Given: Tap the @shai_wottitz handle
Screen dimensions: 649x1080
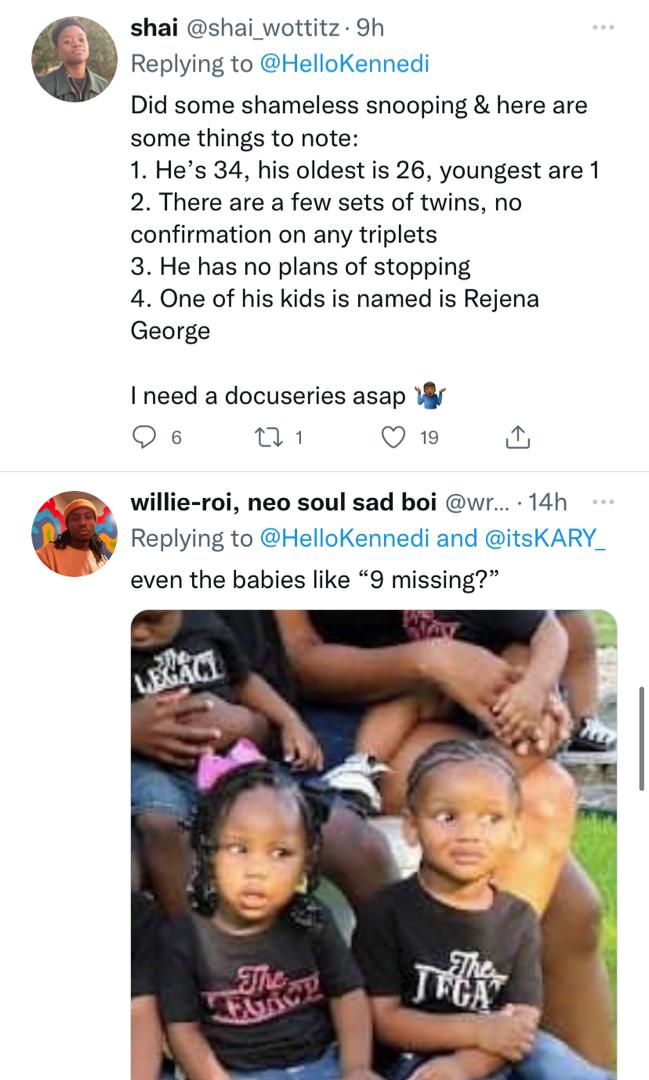Looking at the screenshot, I should (x=253, y=30).
